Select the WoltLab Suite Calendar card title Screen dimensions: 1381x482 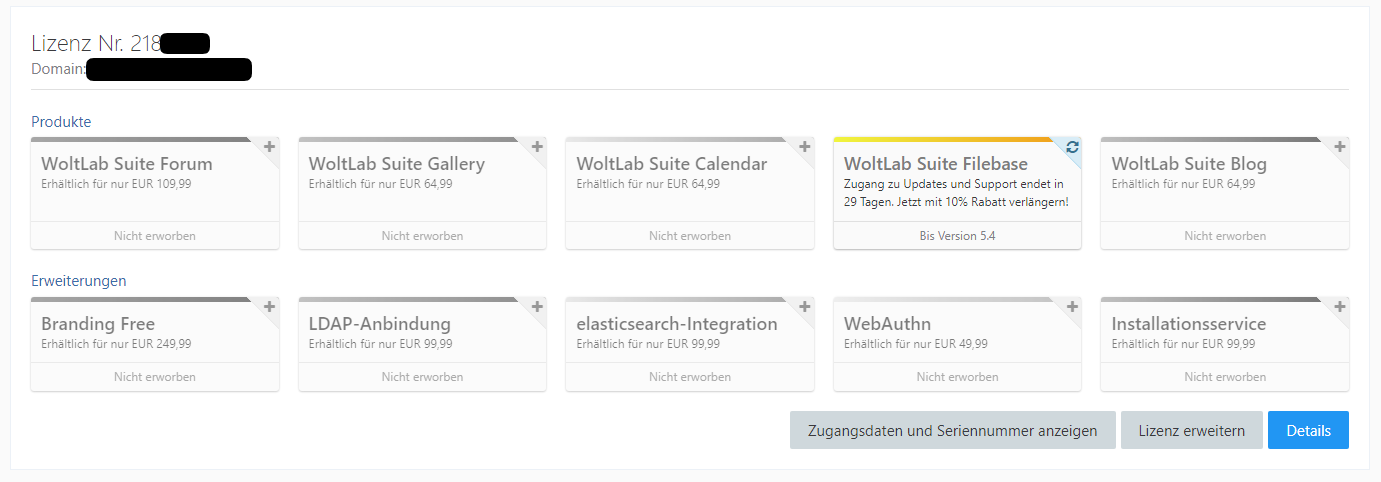[671, 164]
